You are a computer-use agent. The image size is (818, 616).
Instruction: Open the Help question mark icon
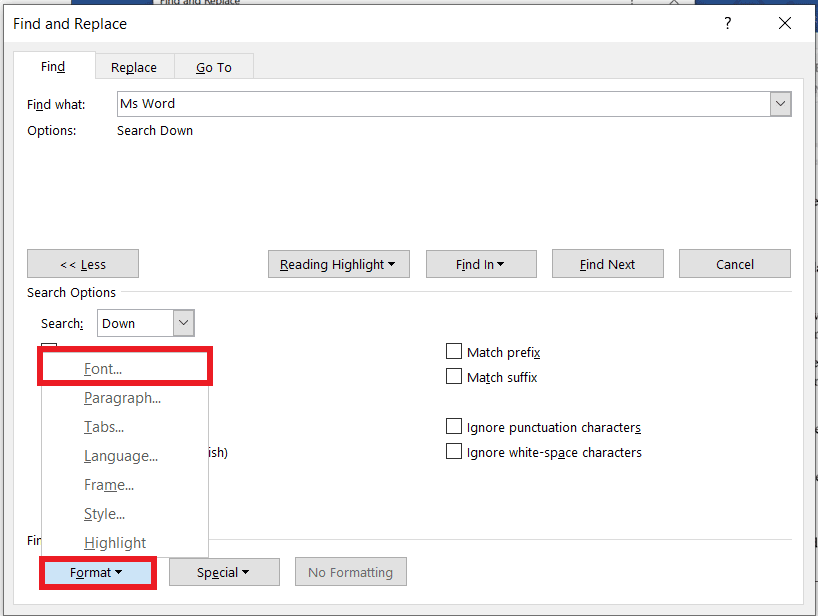(727, 23)
